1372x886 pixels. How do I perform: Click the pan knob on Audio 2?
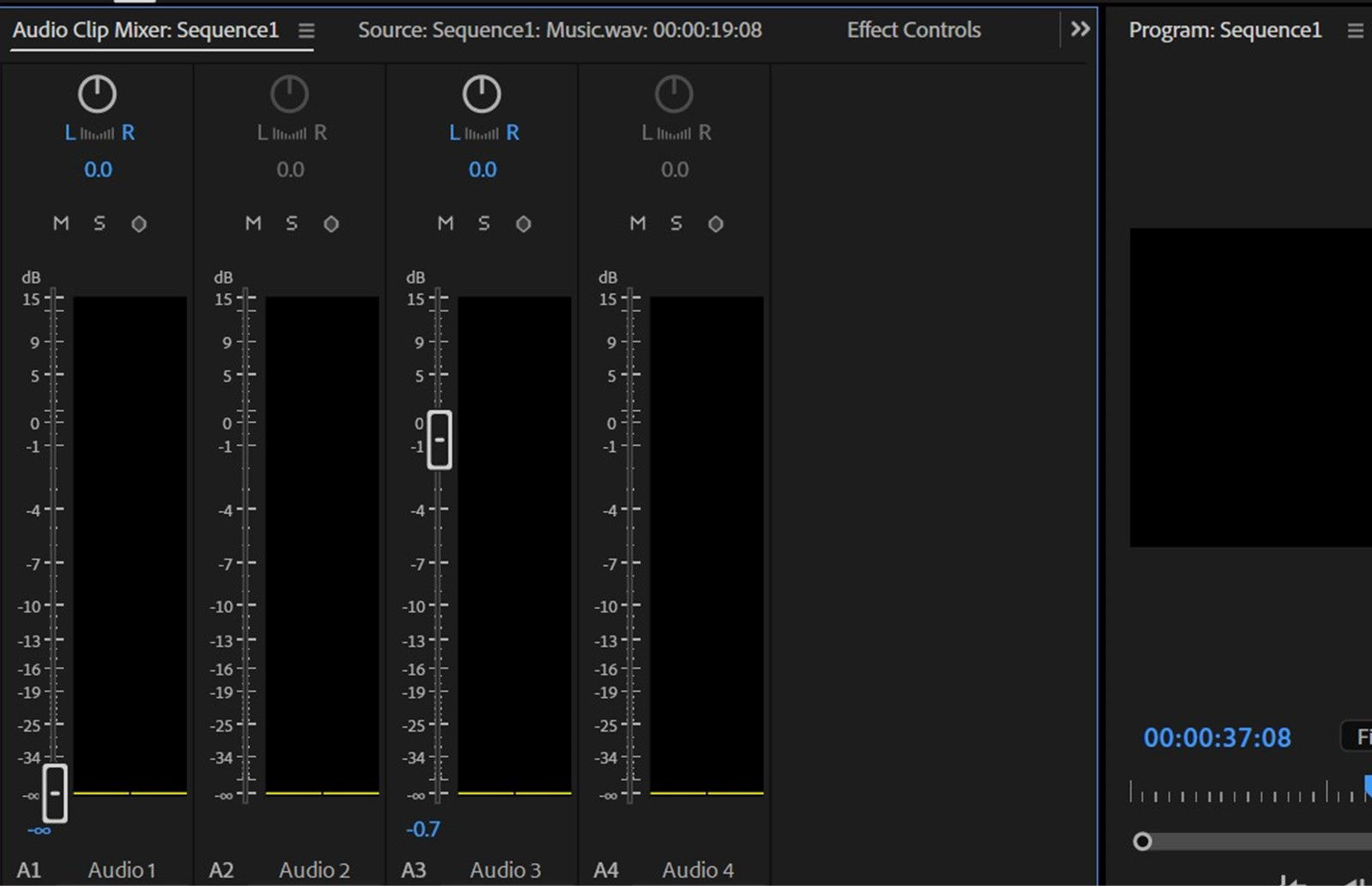pyautogui.click(x=290, y=93)
